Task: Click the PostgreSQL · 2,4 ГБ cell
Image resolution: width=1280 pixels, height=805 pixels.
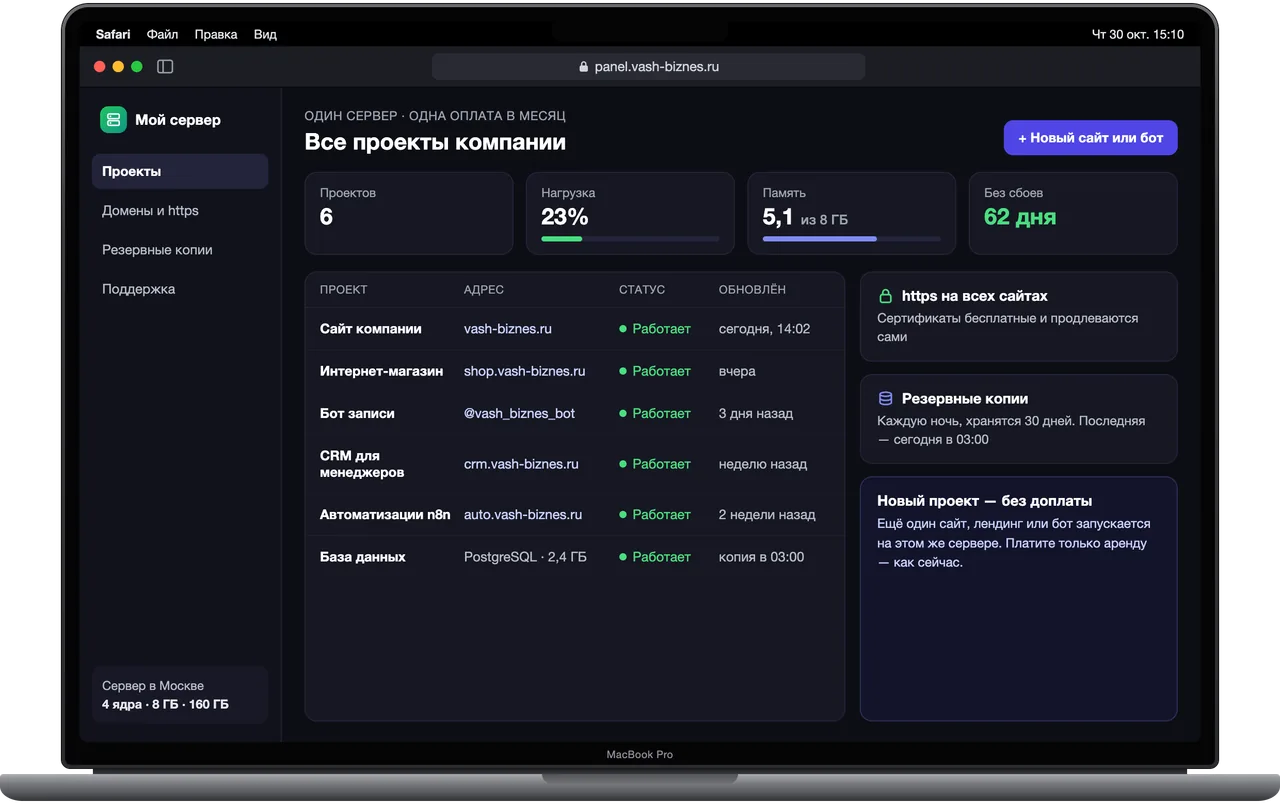Action: pos(525,557)
